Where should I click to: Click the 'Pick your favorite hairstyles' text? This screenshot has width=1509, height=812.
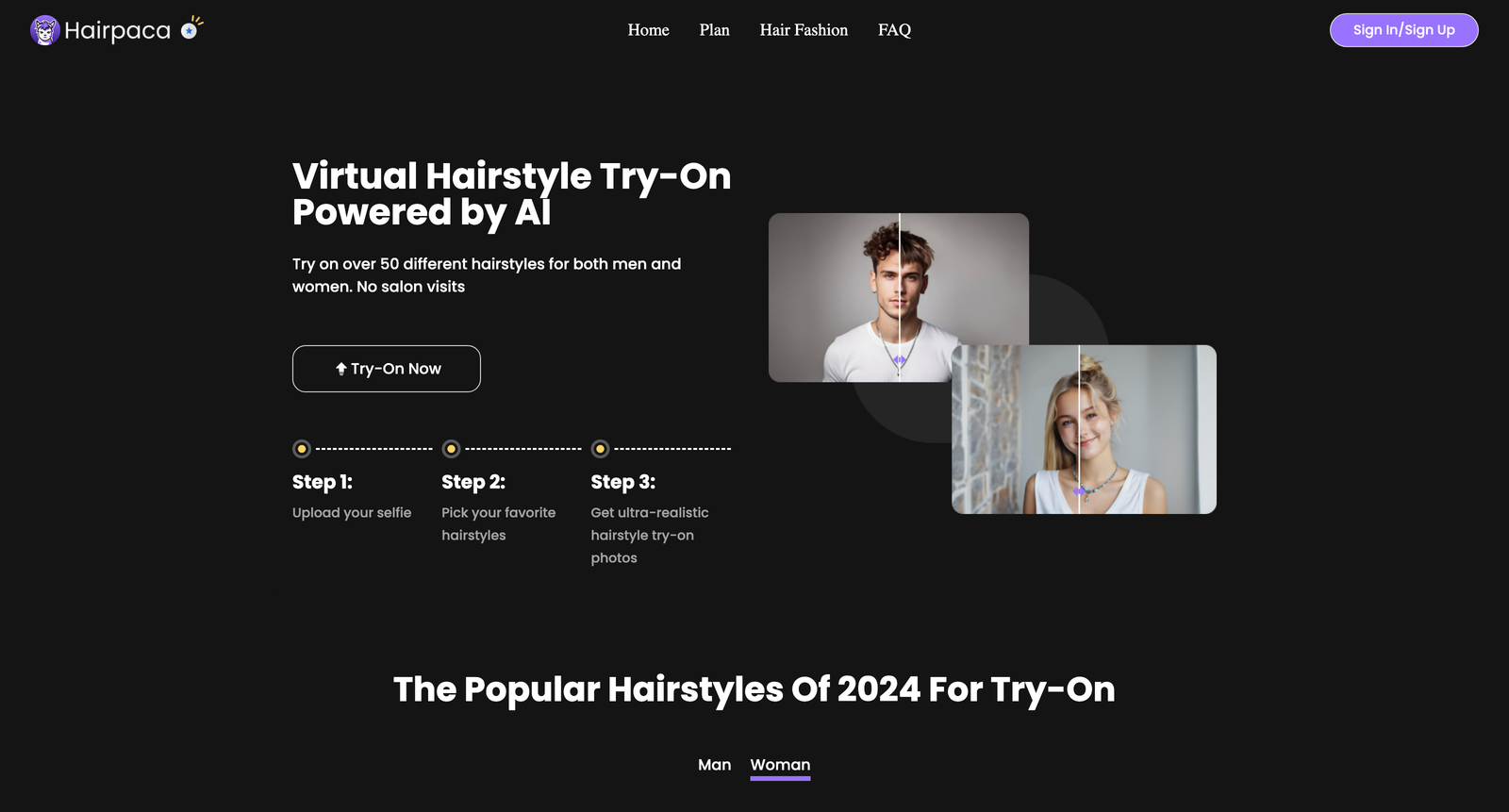pyautogui.click(x=498, y=523)
